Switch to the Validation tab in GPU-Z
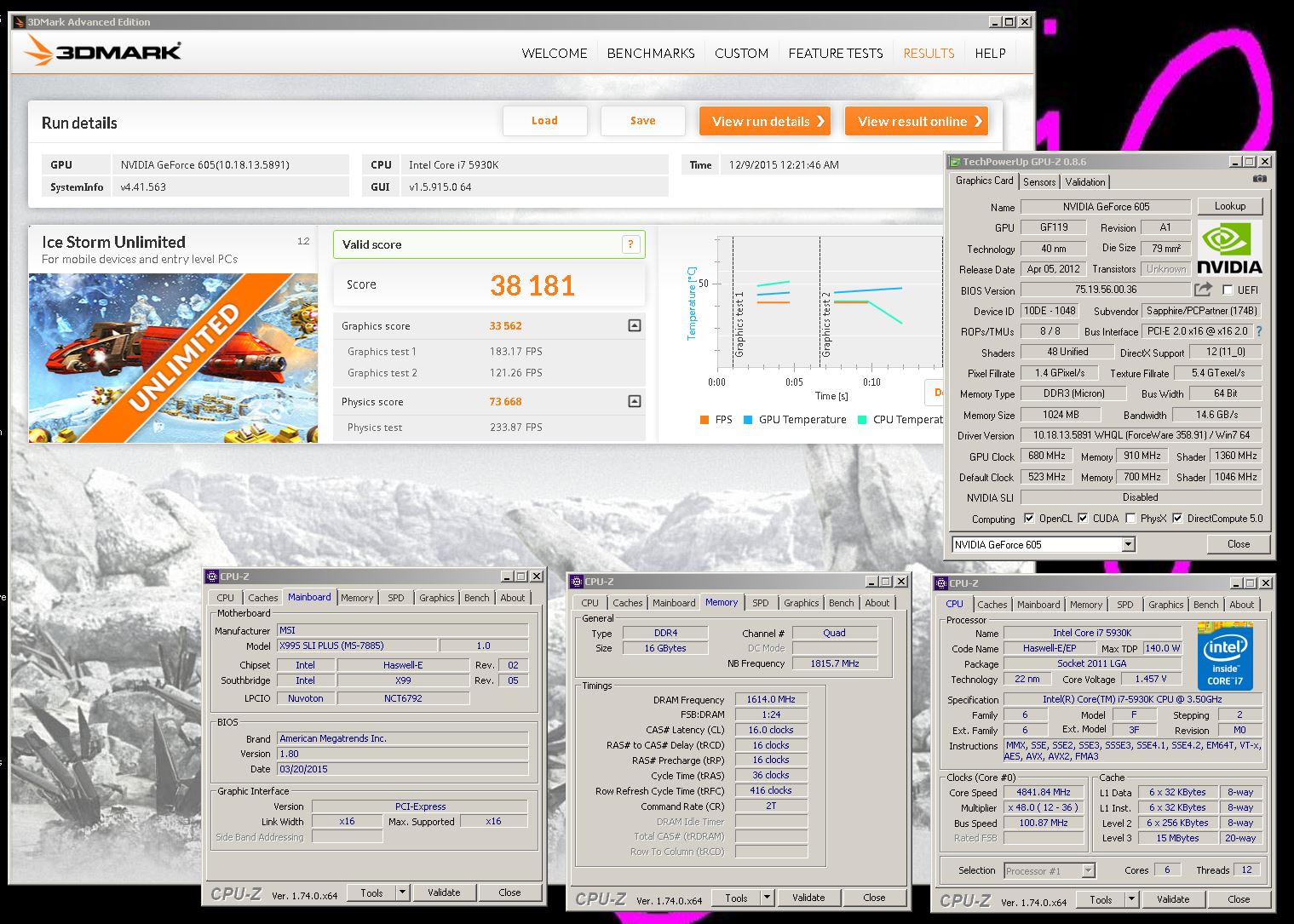This screenshot has height=924, width=1294. (x=1085, y=181)
